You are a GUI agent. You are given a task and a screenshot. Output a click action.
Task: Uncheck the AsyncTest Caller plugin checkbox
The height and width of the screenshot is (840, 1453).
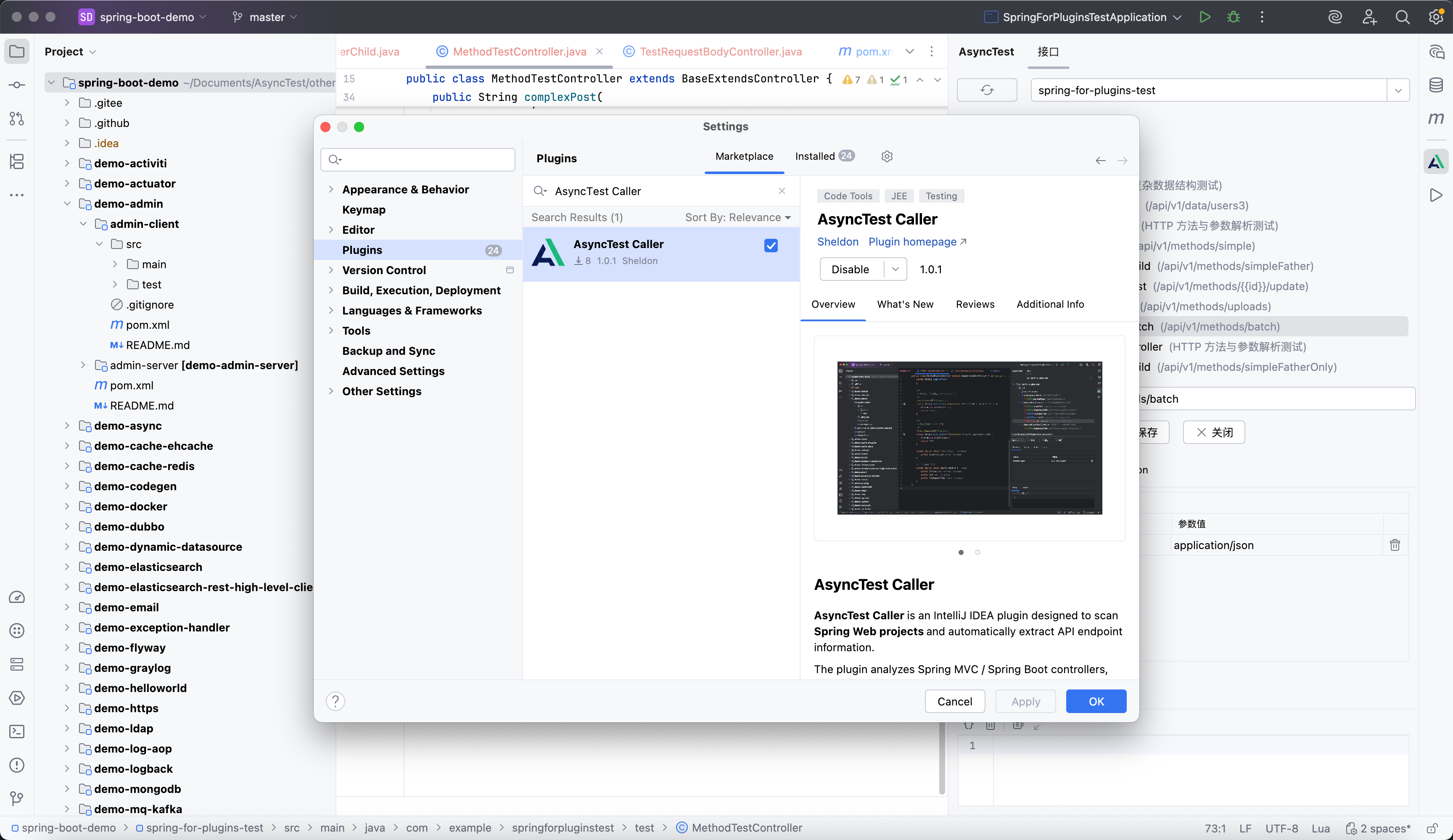click(x=770, y=246)
